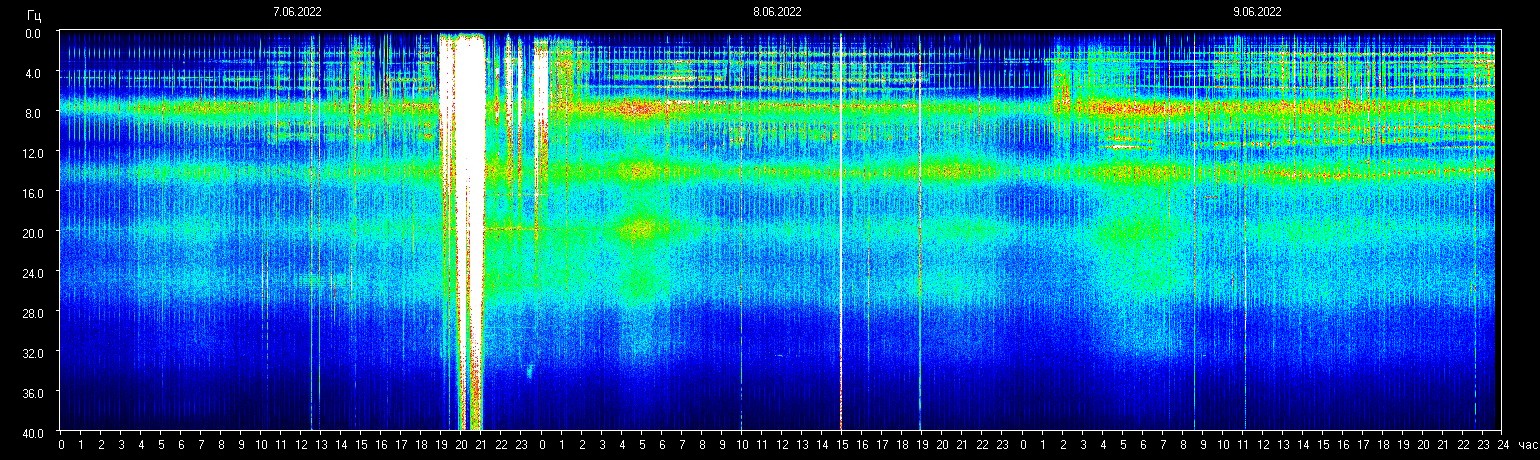
Task: Select the 16.0 frequency axis label
Action: 31,193
